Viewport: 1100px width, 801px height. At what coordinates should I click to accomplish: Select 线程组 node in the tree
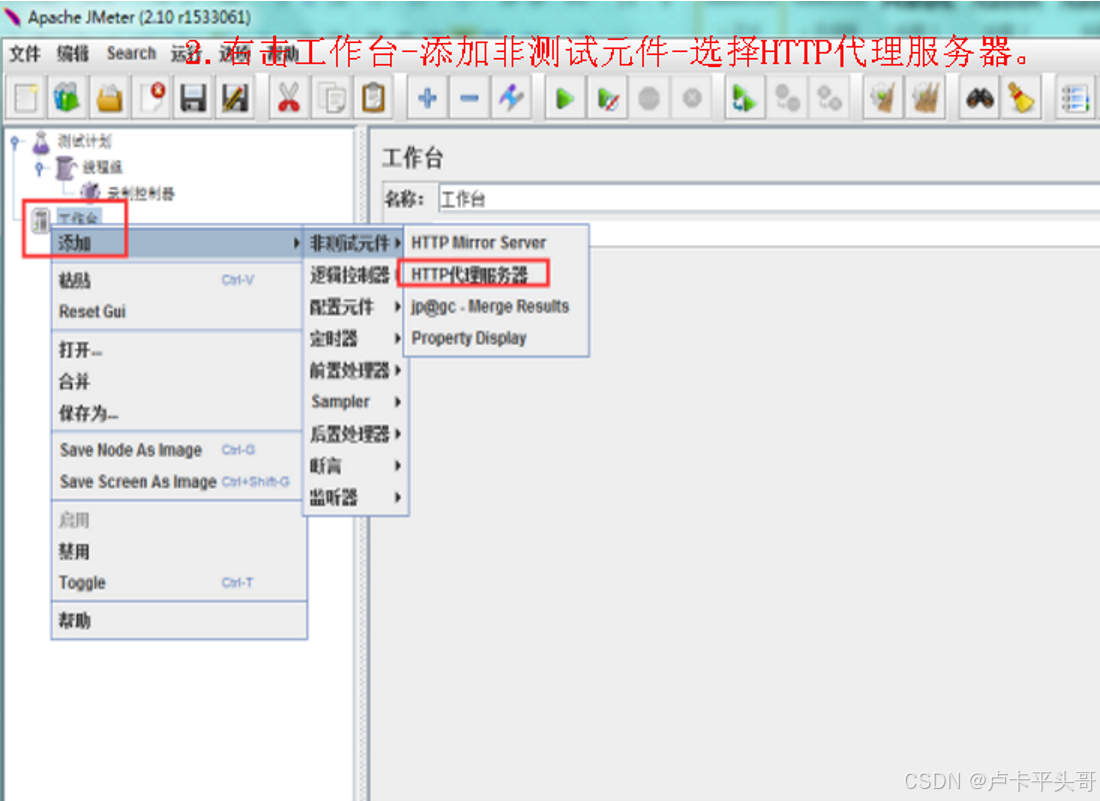click(102, 167)
